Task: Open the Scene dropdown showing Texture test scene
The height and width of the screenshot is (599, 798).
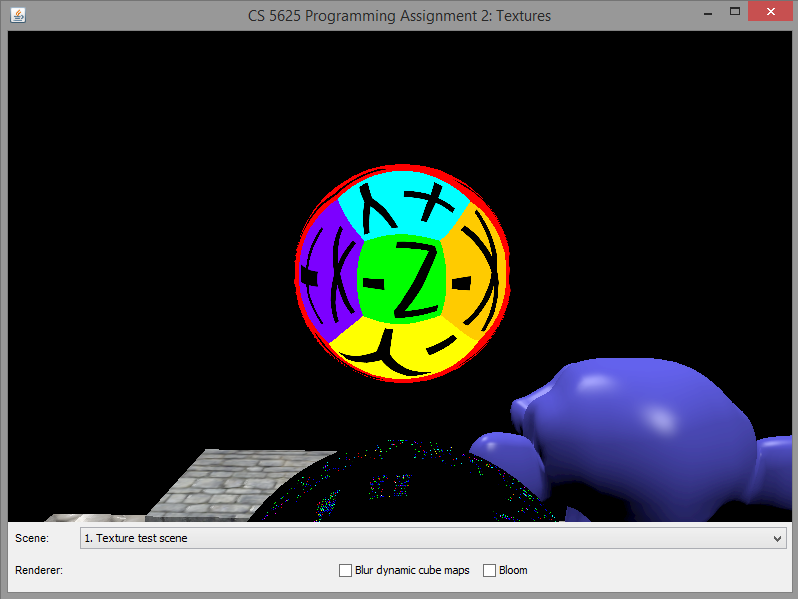Action: pyautogui.click(x=432, y=538)
